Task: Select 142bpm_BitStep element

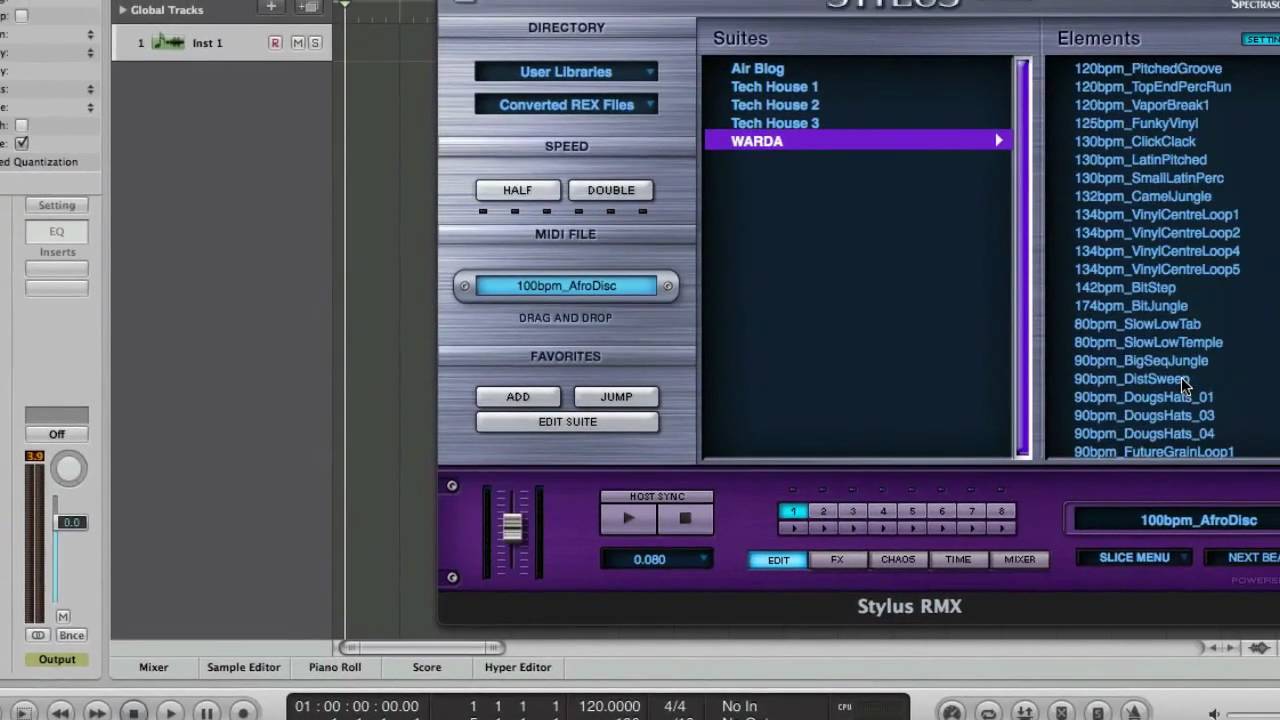Action: tap(1125, 288)
